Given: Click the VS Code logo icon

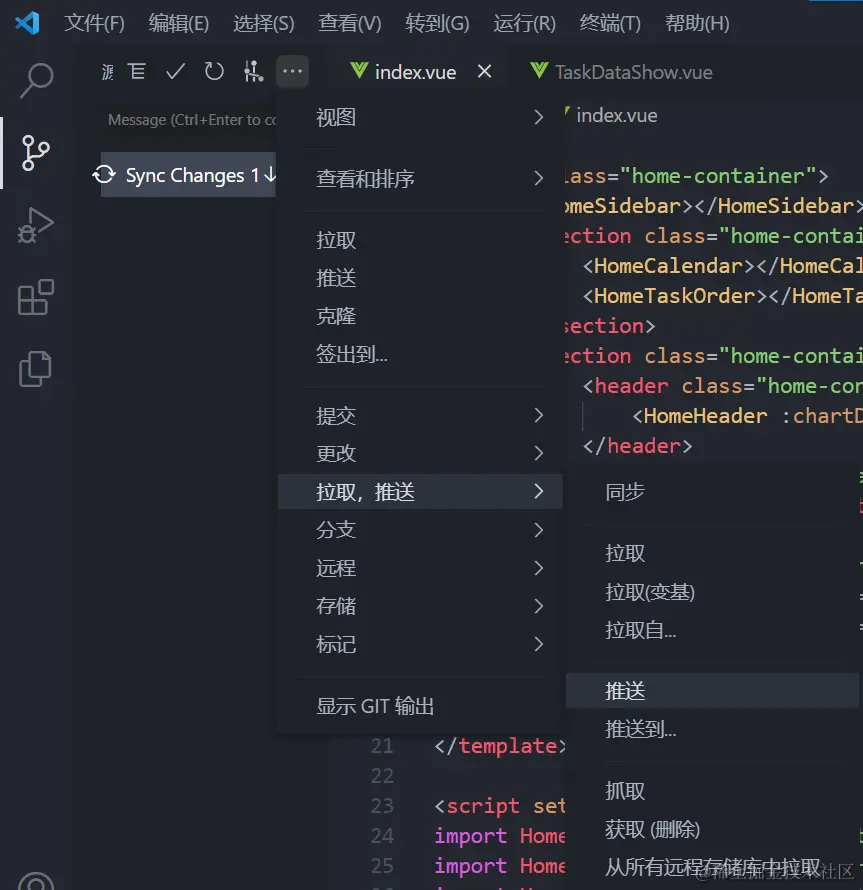Looking at the screenshot, I should (27, 23).
